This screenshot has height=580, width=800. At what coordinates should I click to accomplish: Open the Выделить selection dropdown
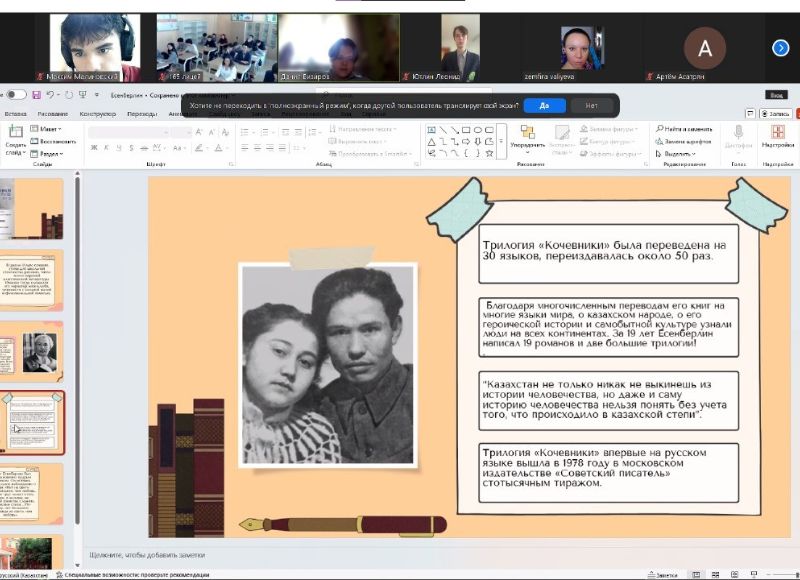[x=680, y=154]
